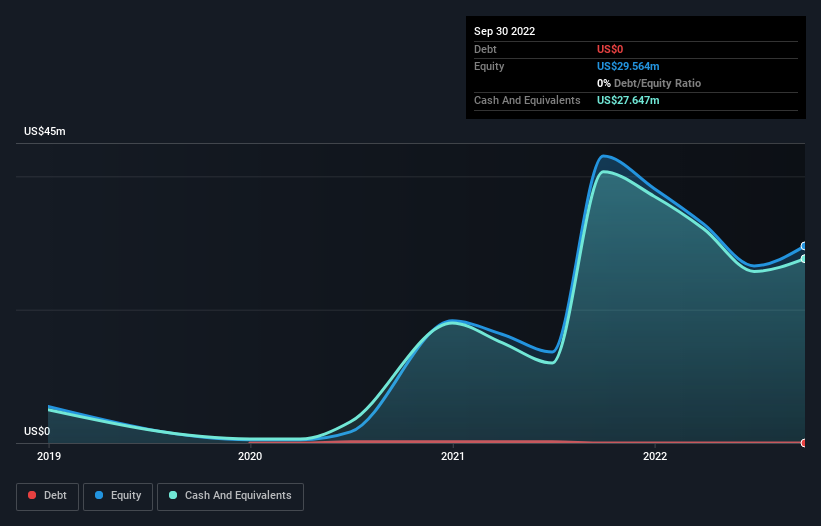The image size is (821, 526).
Task: Click the red Debt legend dot
Action: point(32,495)
